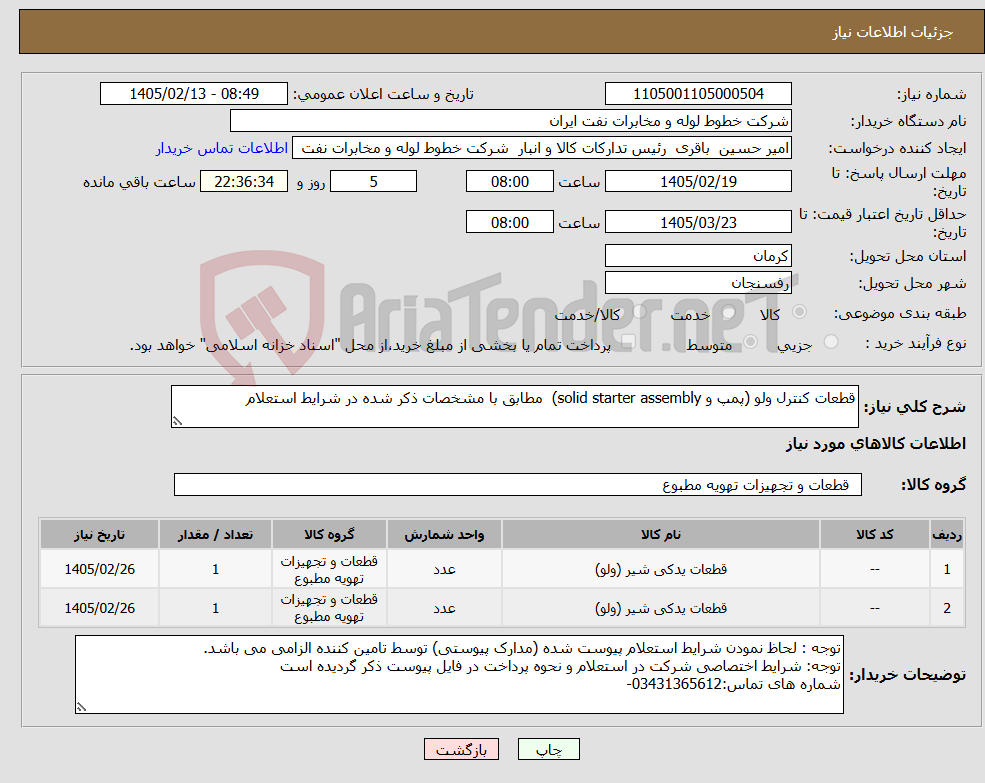The image size is (985, 783).
Task: Click need date in row 2
Action: (x=100, y=608)
